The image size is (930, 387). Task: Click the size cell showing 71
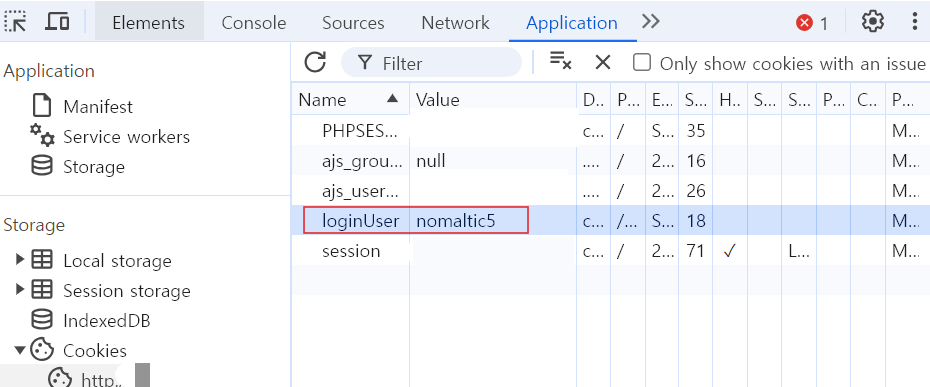pyautogui.click(x=696, y=251)
